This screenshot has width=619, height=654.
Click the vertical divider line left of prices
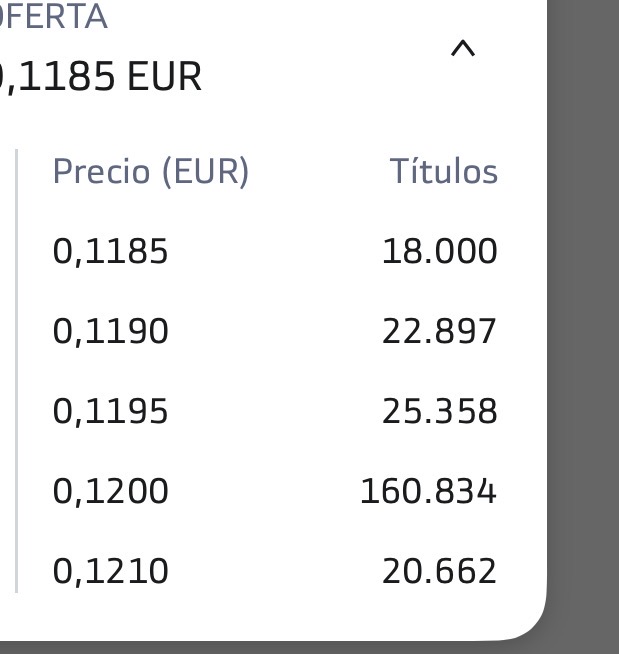[16, 371]
